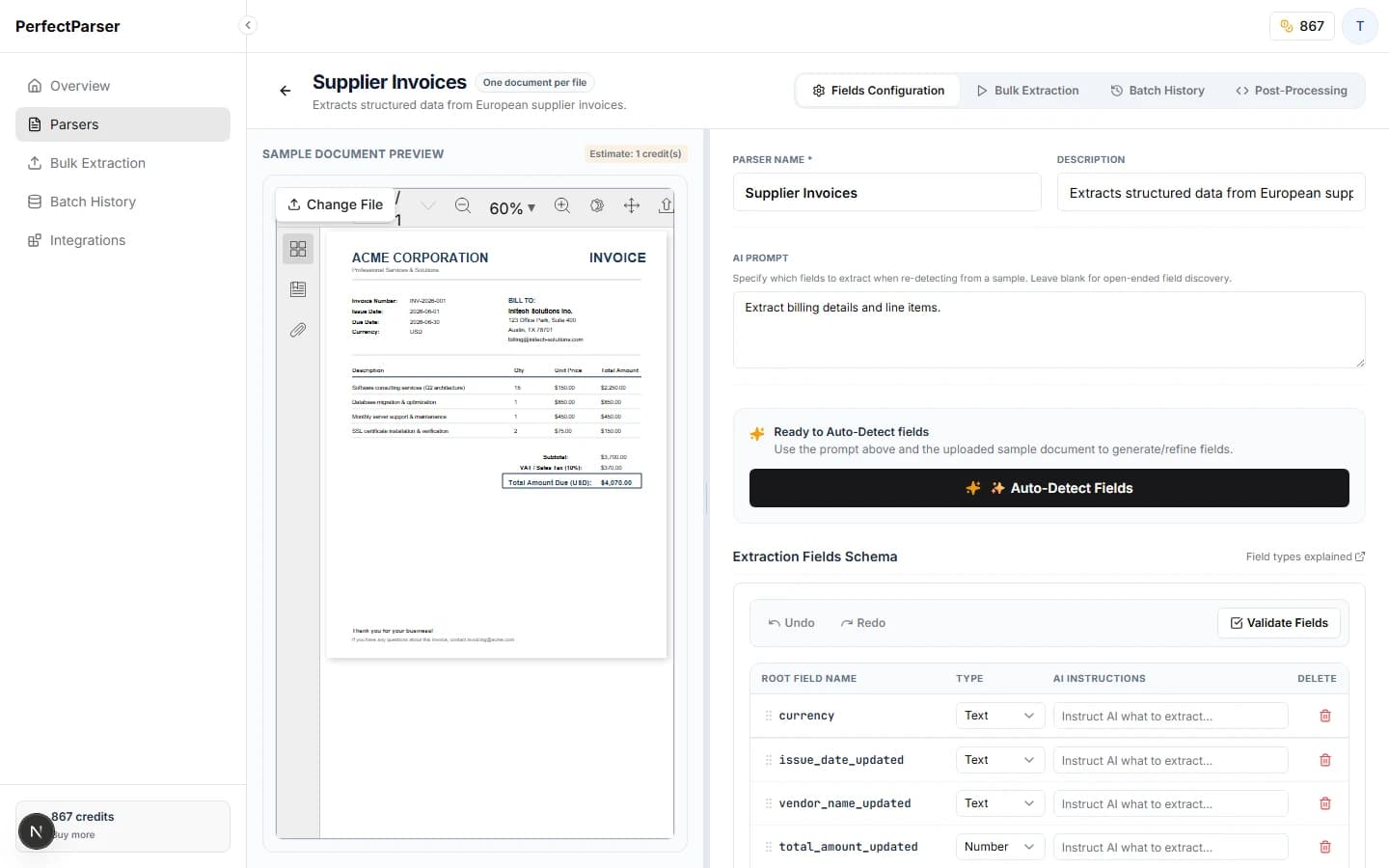Click the vendor_name_updated field name

[845, 803]
